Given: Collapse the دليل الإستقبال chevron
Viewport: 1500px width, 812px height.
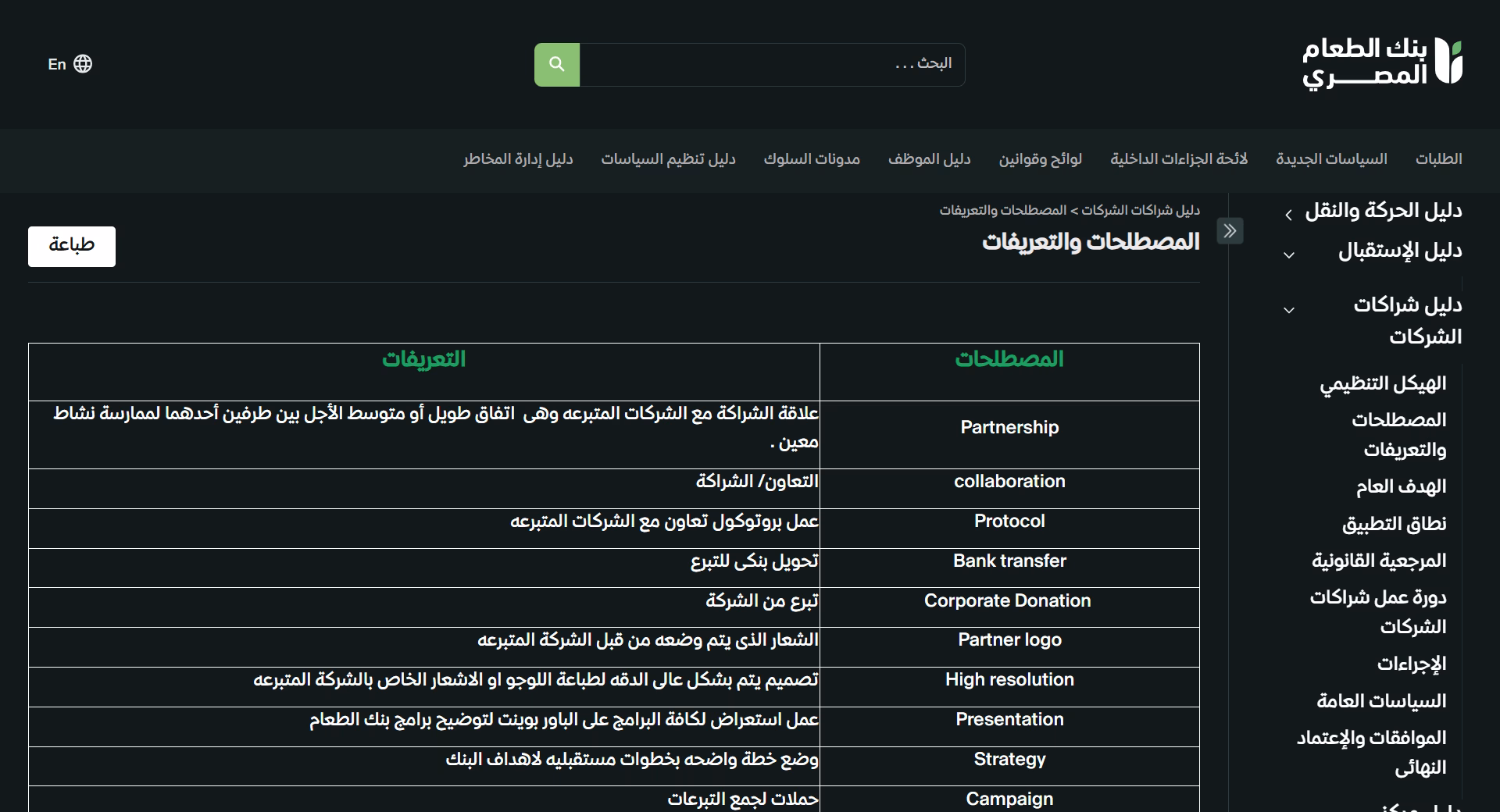Looking at the screenshot, I should [x=1289, y=255].
